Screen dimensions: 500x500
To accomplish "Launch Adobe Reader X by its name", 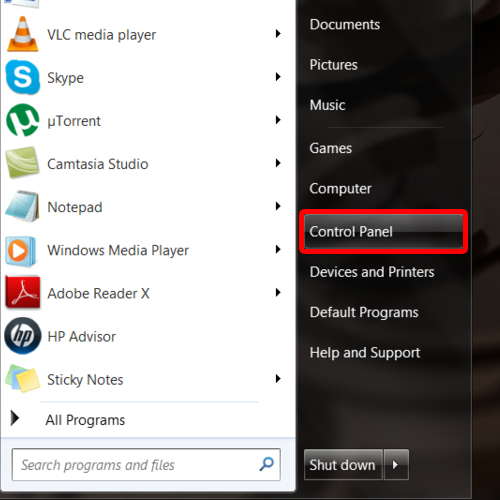I will [x=98, y=294].
